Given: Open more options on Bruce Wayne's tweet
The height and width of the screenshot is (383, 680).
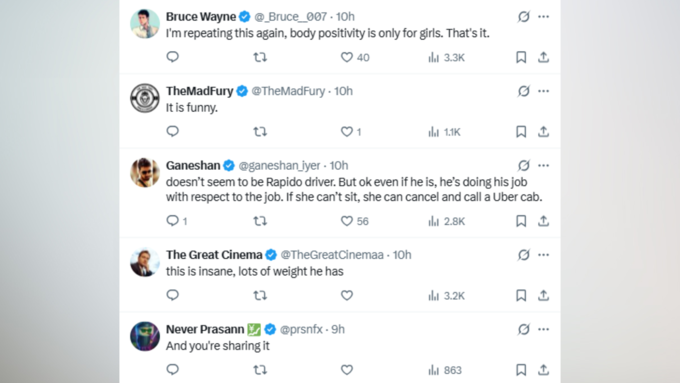Looking at the screenshot, I should point(543,16).
